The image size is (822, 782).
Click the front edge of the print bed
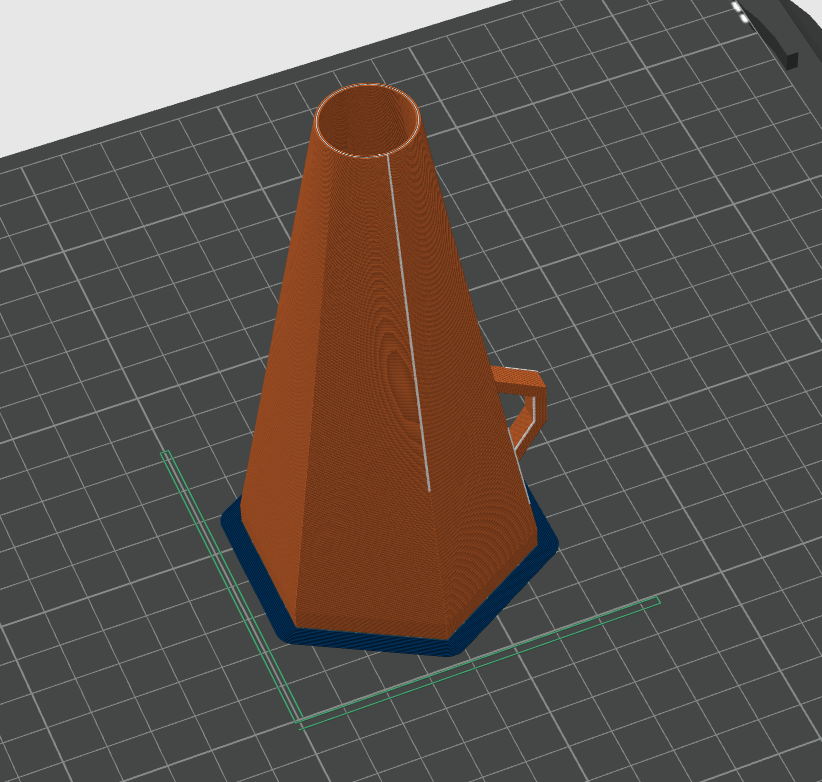[400, 770]
